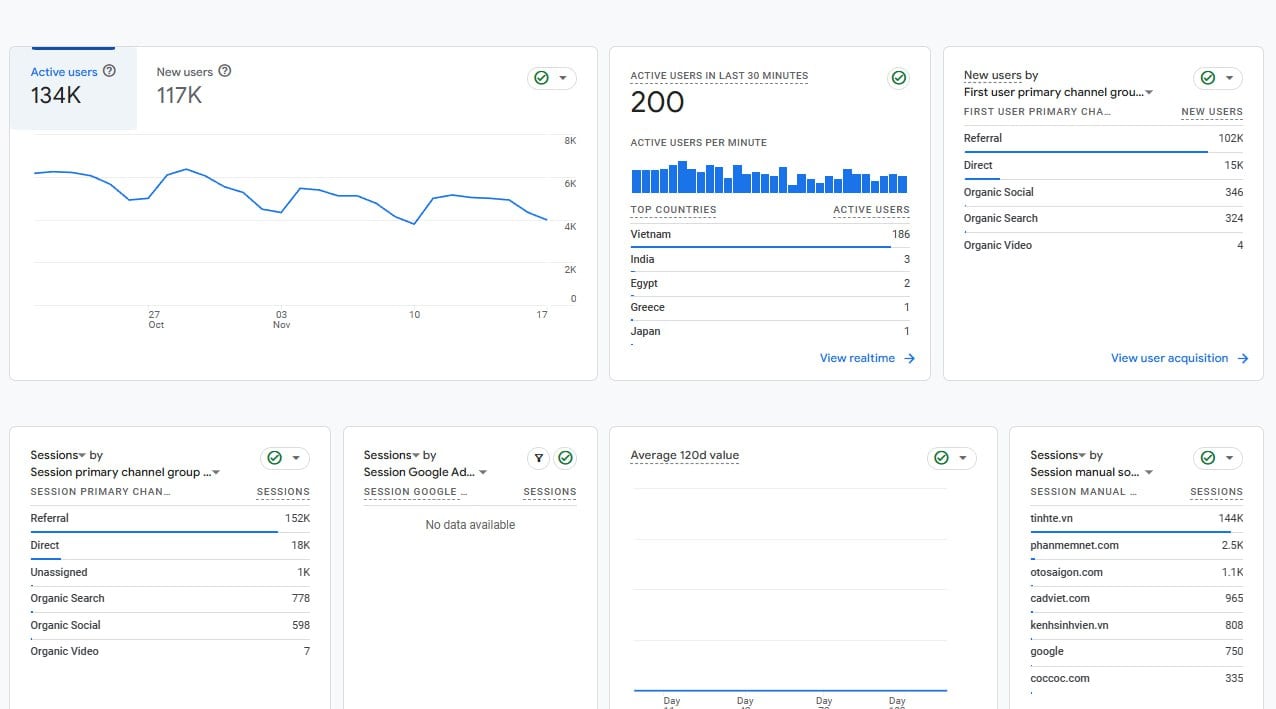The image size is (1276, 709).
Task: Click green check icon in Average 120d value card
Action: coord(941,458)
